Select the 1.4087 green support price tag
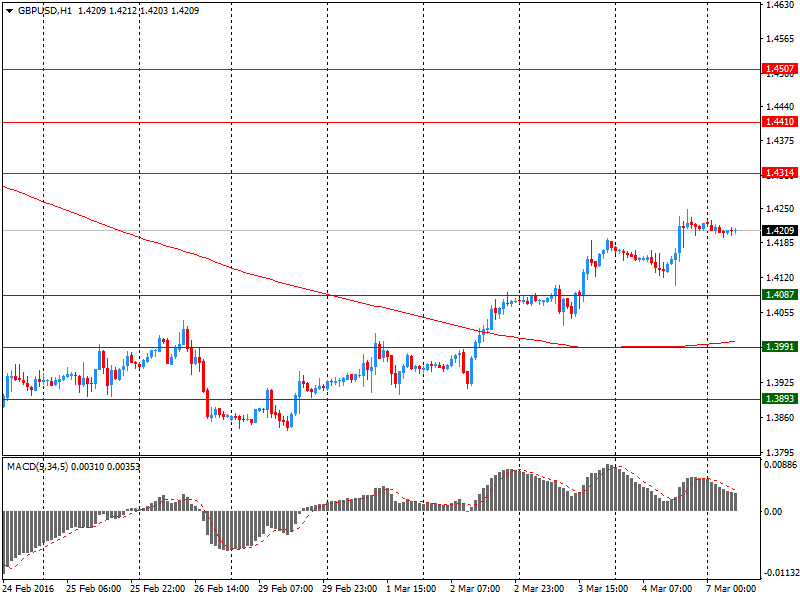Image resolution: width=800 pixels, height=600 pixels. [x=780, y=295]
